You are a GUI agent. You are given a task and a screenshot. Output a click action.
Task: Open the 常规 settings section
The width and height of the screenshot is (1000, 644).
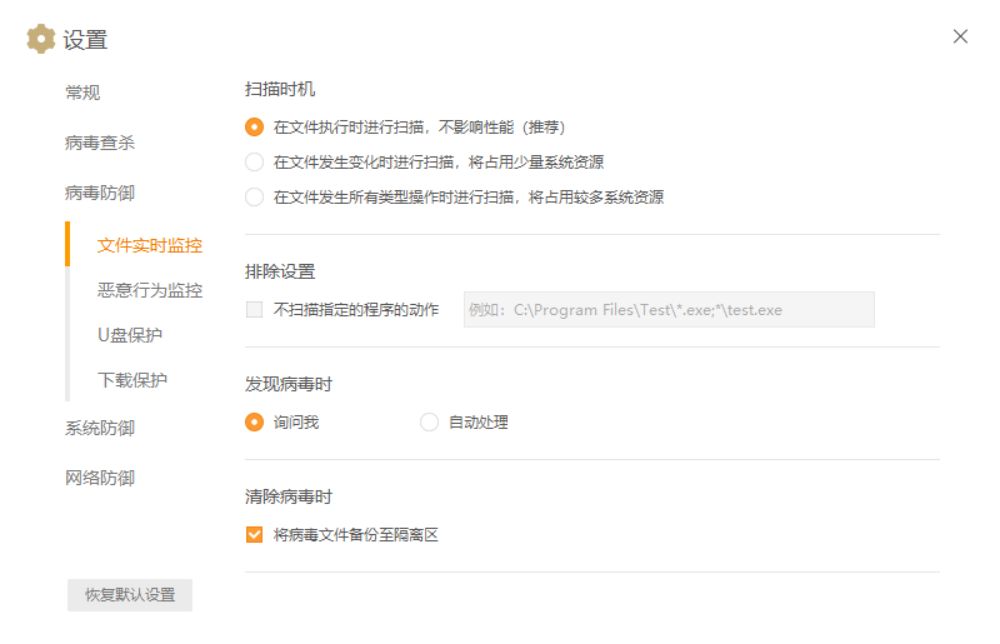82,92
